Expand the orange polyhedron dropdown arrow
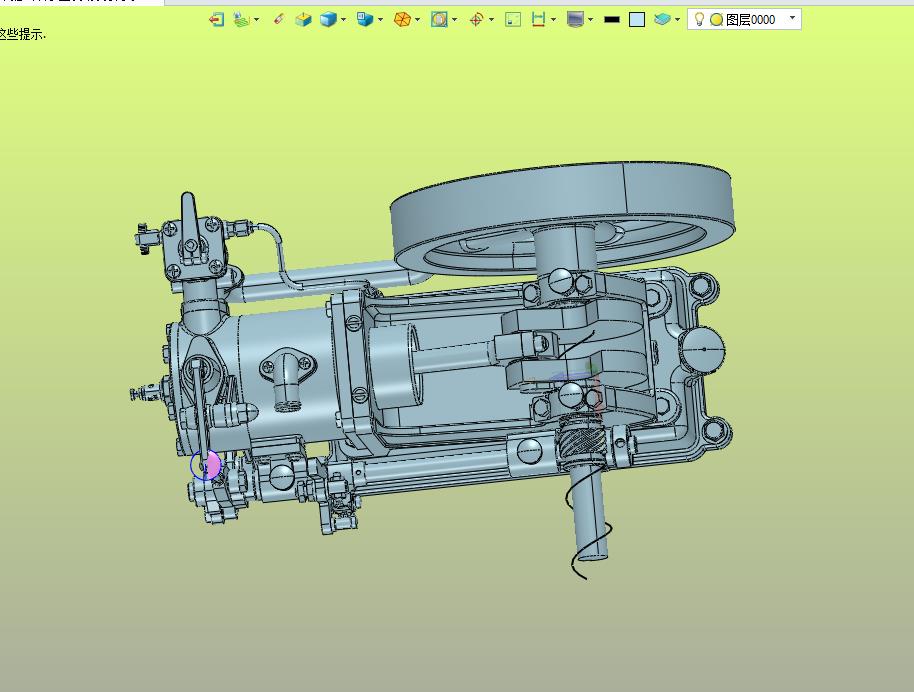 coord(417,20)
